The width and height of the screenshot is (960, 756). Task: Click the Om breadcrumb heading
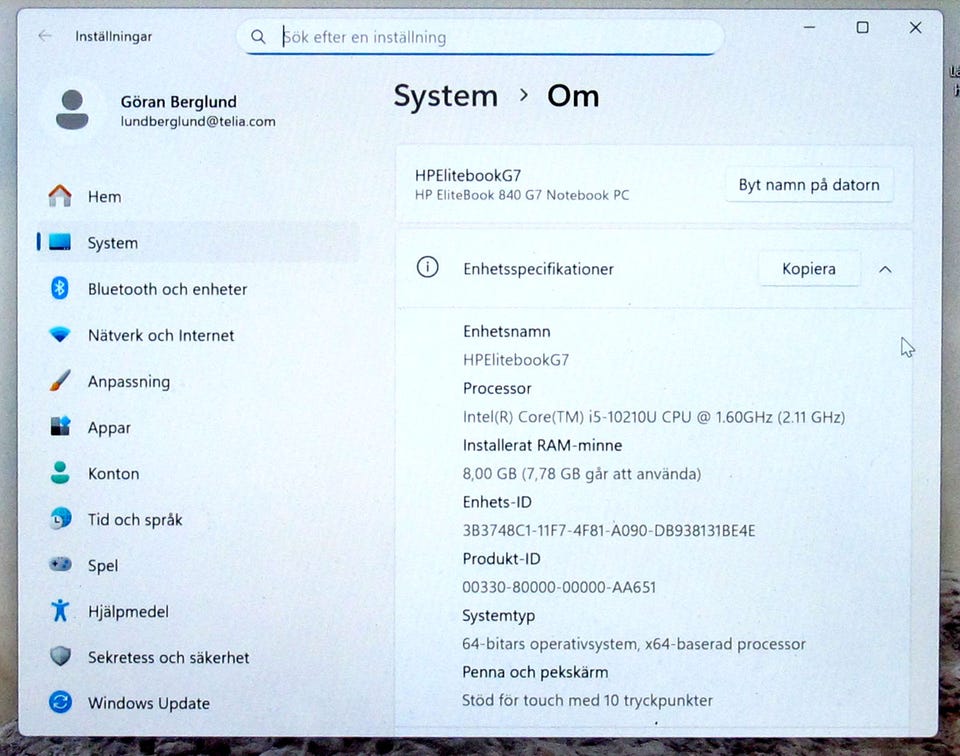pos(573,96)
